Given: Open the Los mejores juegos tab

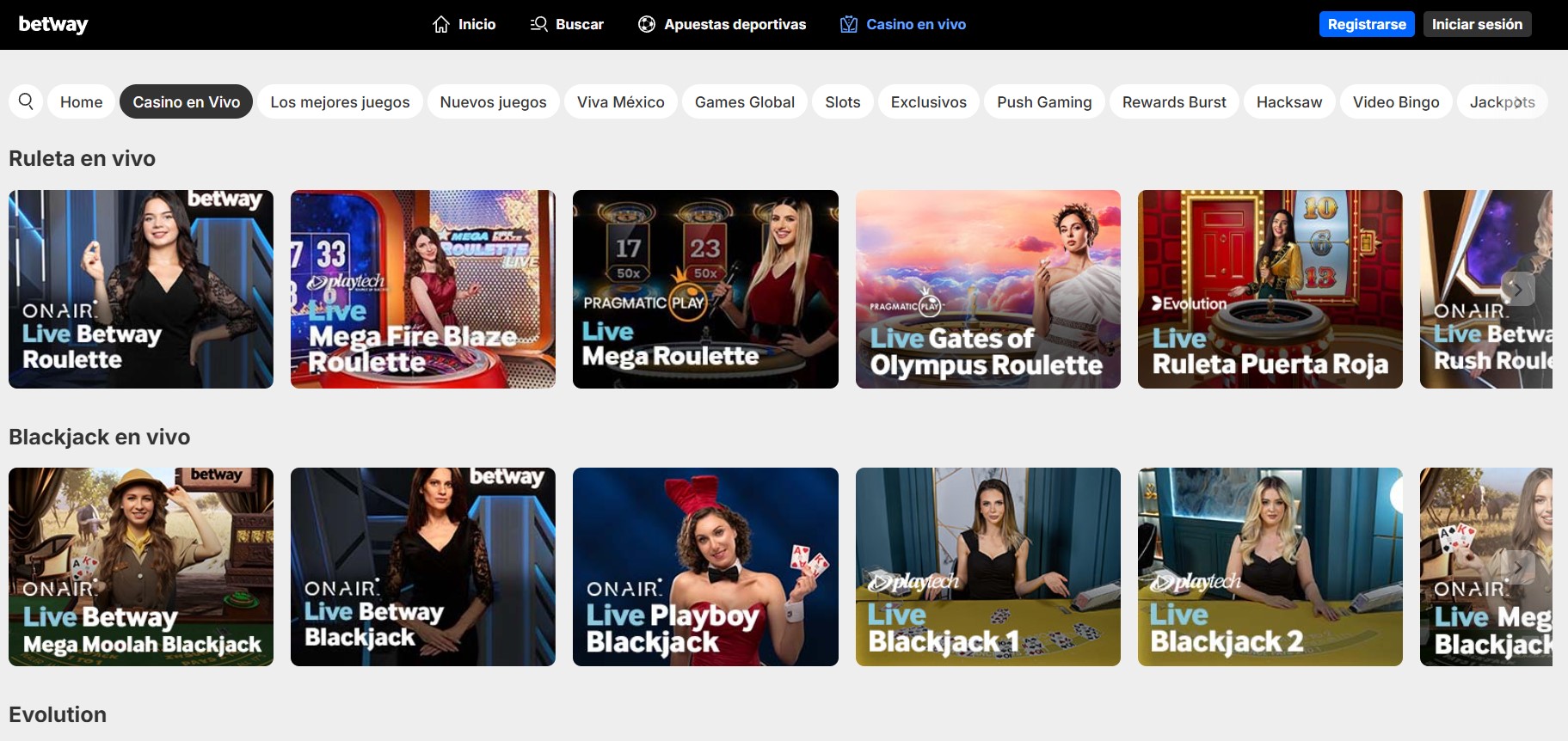Looking at the screenshot, I should pos(340,101).
